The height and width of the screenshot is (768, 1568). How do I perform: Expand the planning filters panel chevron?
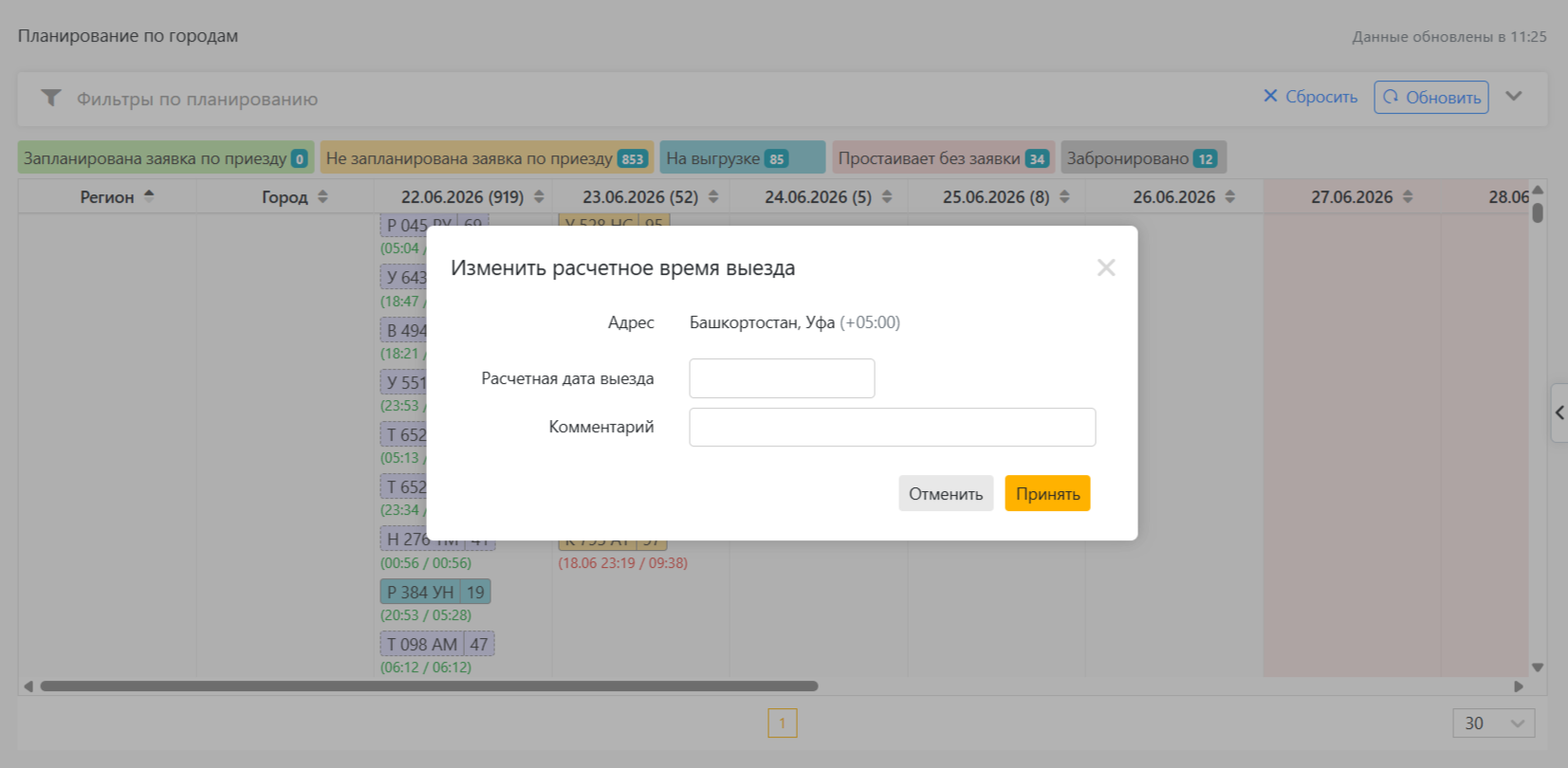click(1514, 96)
